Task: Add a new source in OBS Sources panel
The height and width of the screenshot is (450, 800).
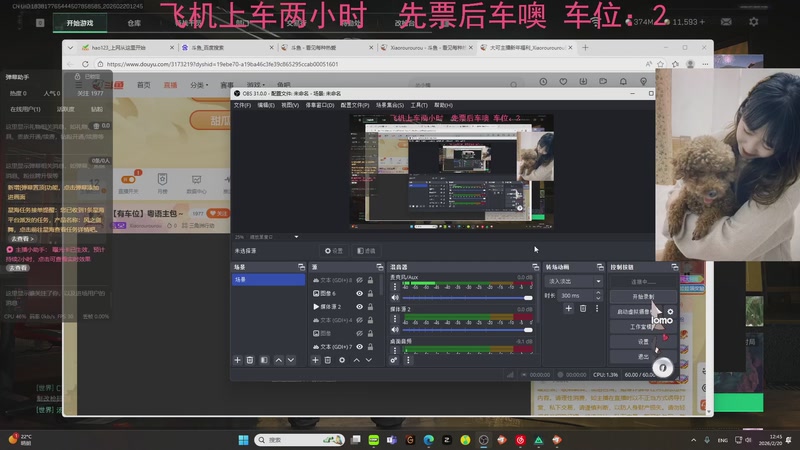Action: click(315, 360)
